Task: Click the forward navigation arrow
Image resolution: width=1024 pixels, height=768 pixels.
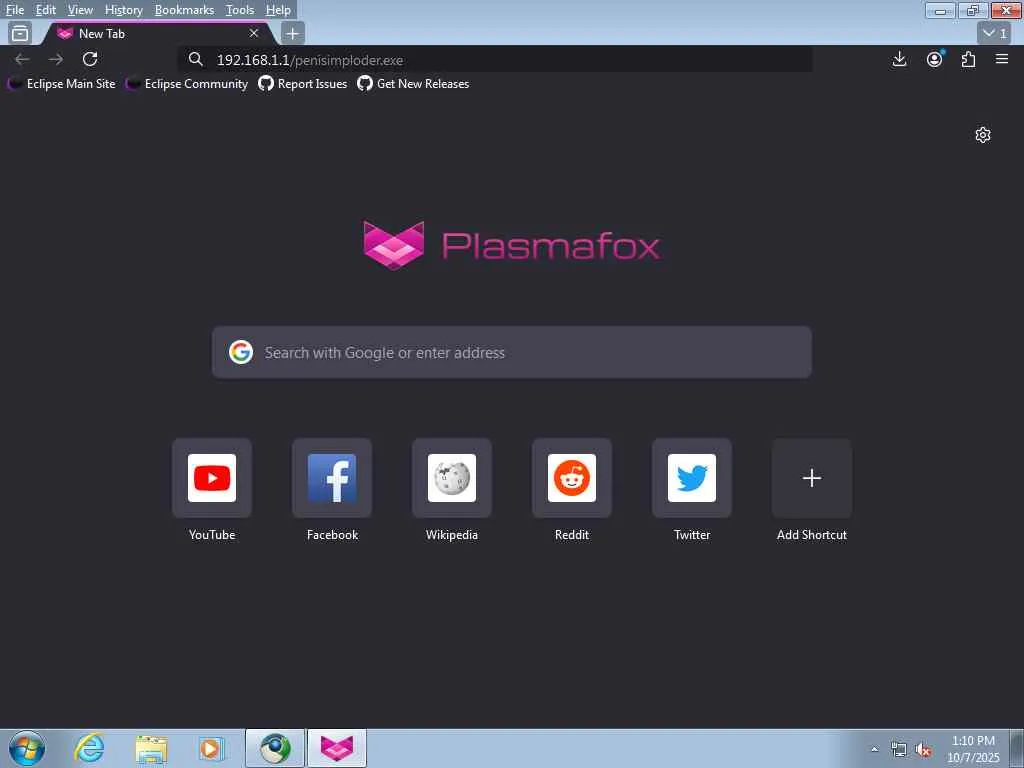Action: (56, 59)
